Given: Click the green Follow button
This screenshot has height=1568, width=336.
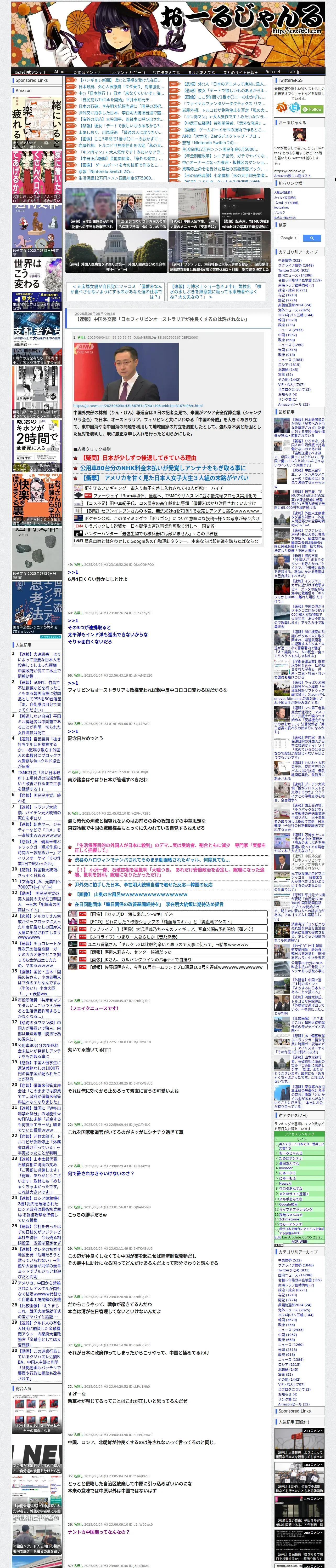Looking at the screenshot, I should [313, 109].
